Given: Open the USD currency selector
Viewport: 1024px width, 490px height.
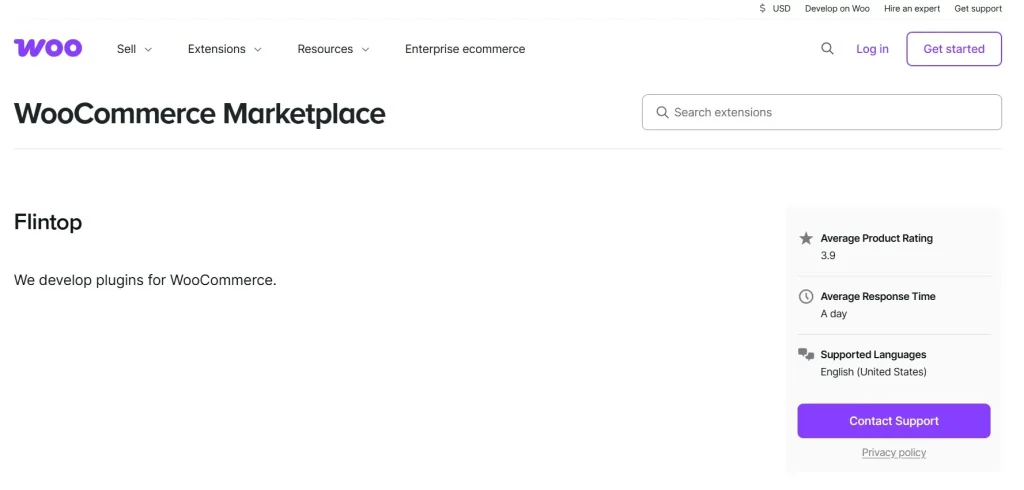Looking at the screenshot, I should (781, 8).
